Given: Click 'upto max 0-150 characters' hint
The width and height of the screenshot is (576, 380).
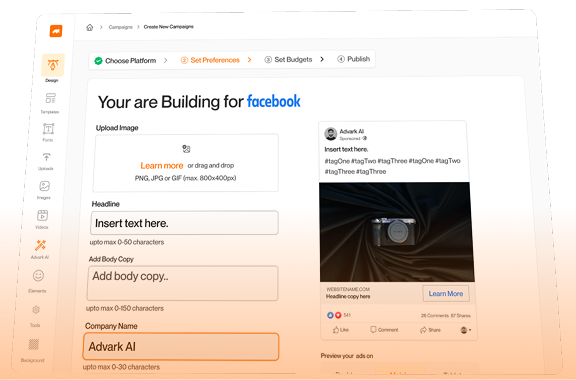Looking at the screenshot, I should point(125,308).
